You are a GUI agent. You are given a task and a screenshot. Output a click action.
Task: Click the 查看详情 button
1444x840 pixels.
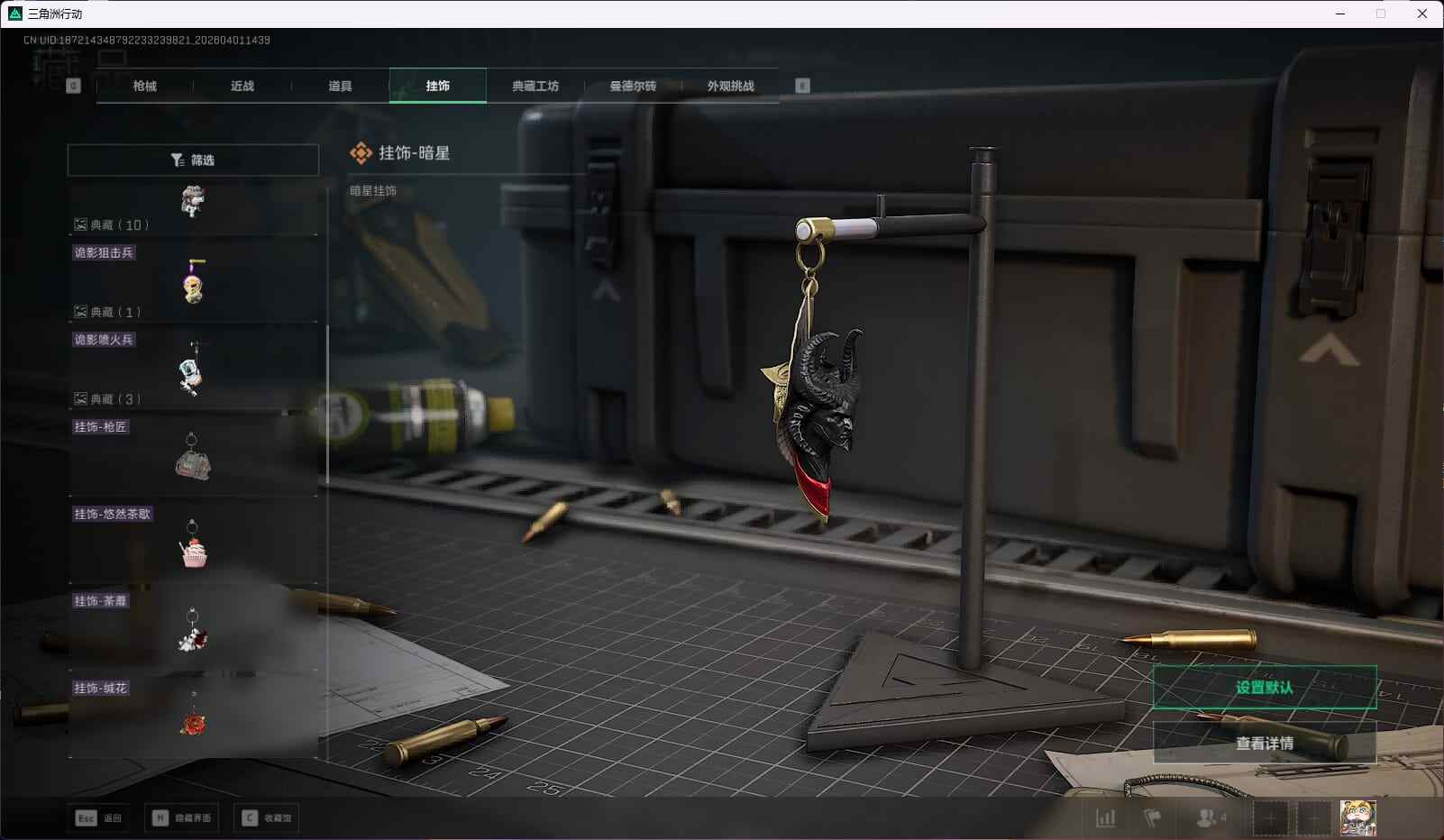(1264, 743)
